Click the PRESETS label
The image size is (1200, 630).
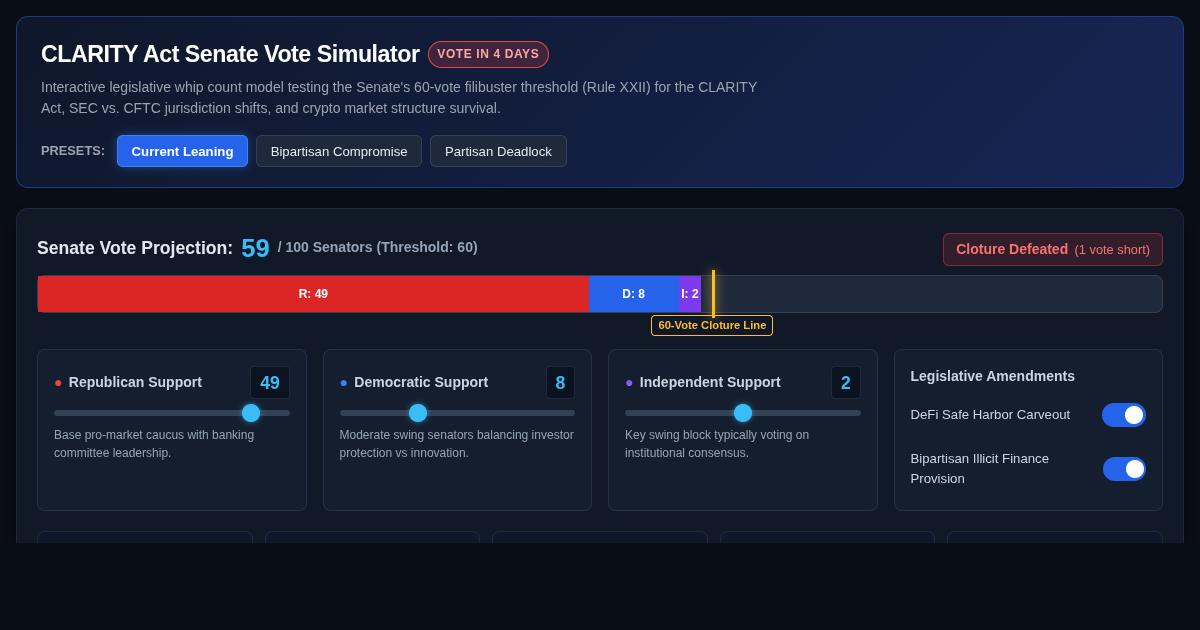click(73, 151)
